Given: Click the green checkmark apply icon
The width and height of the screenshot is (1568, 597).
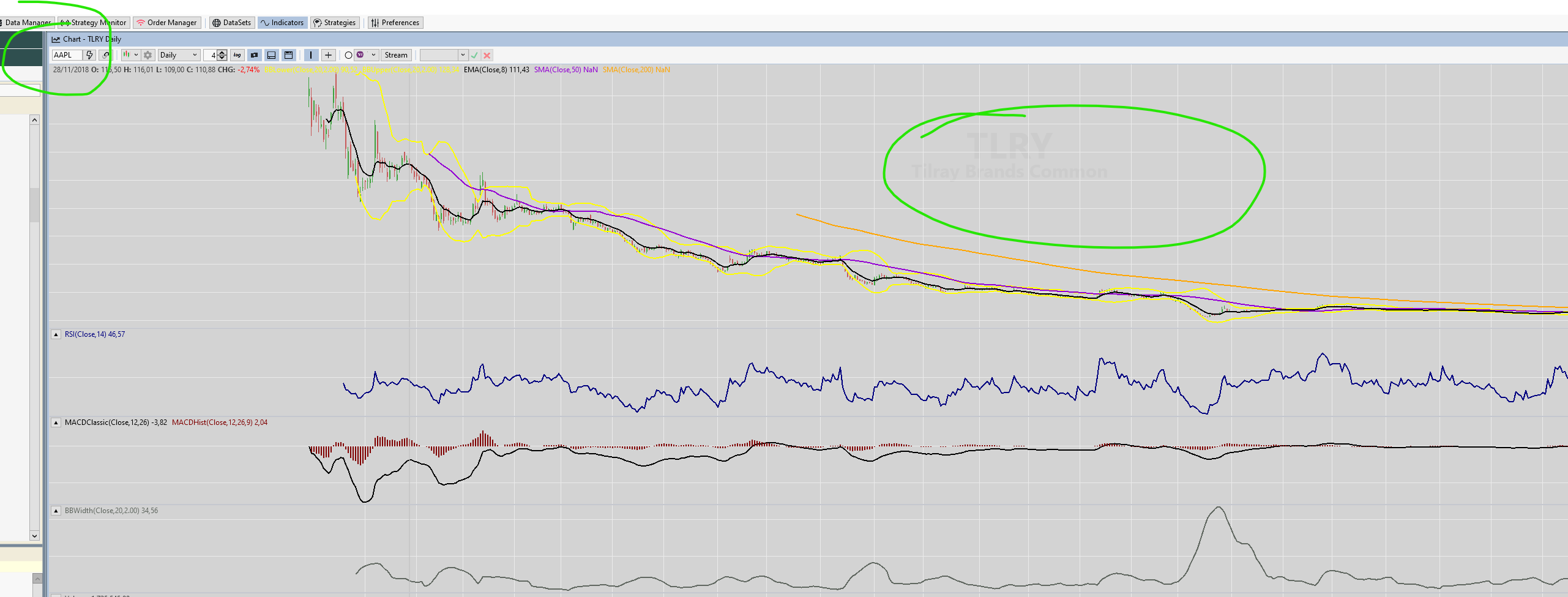Looking at the screenshot, I should [x=474, y=55].
